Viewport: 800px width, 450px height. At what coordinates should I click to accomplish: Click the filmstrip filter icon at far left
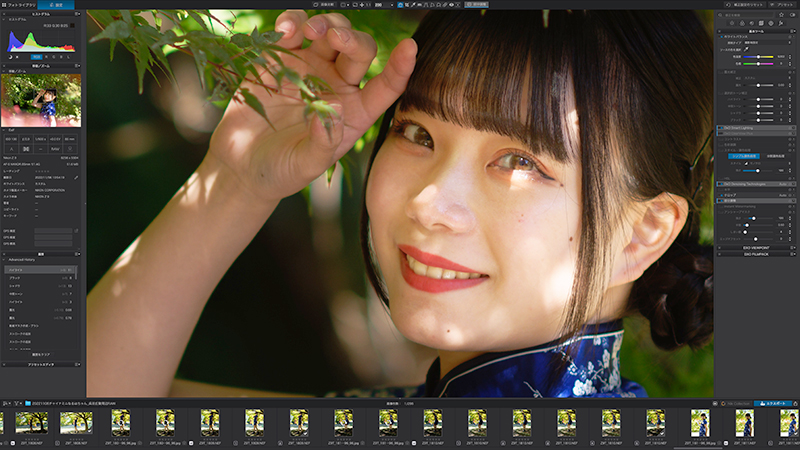(x=16, y=403)
